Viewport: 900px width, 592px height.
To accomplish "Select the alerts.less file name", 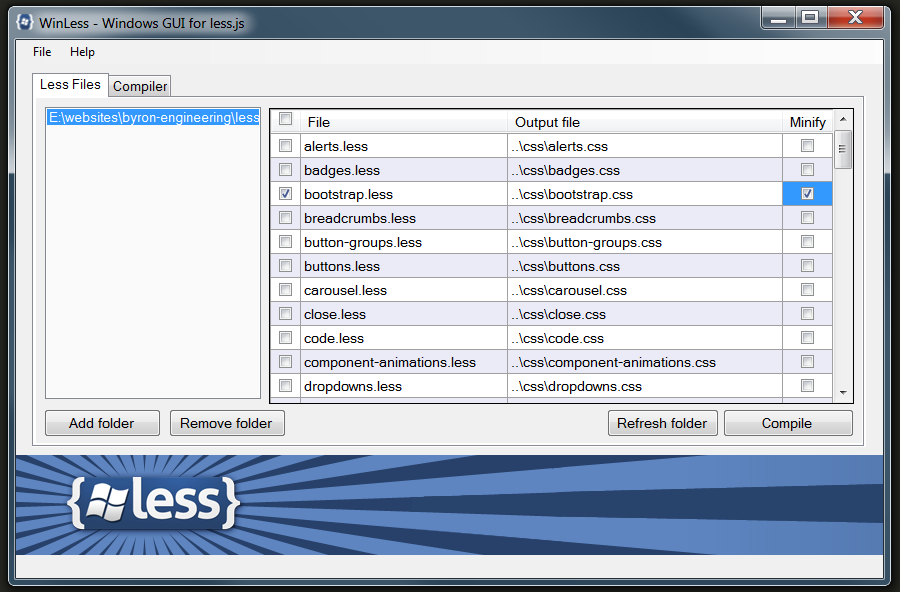I will 336,146.
